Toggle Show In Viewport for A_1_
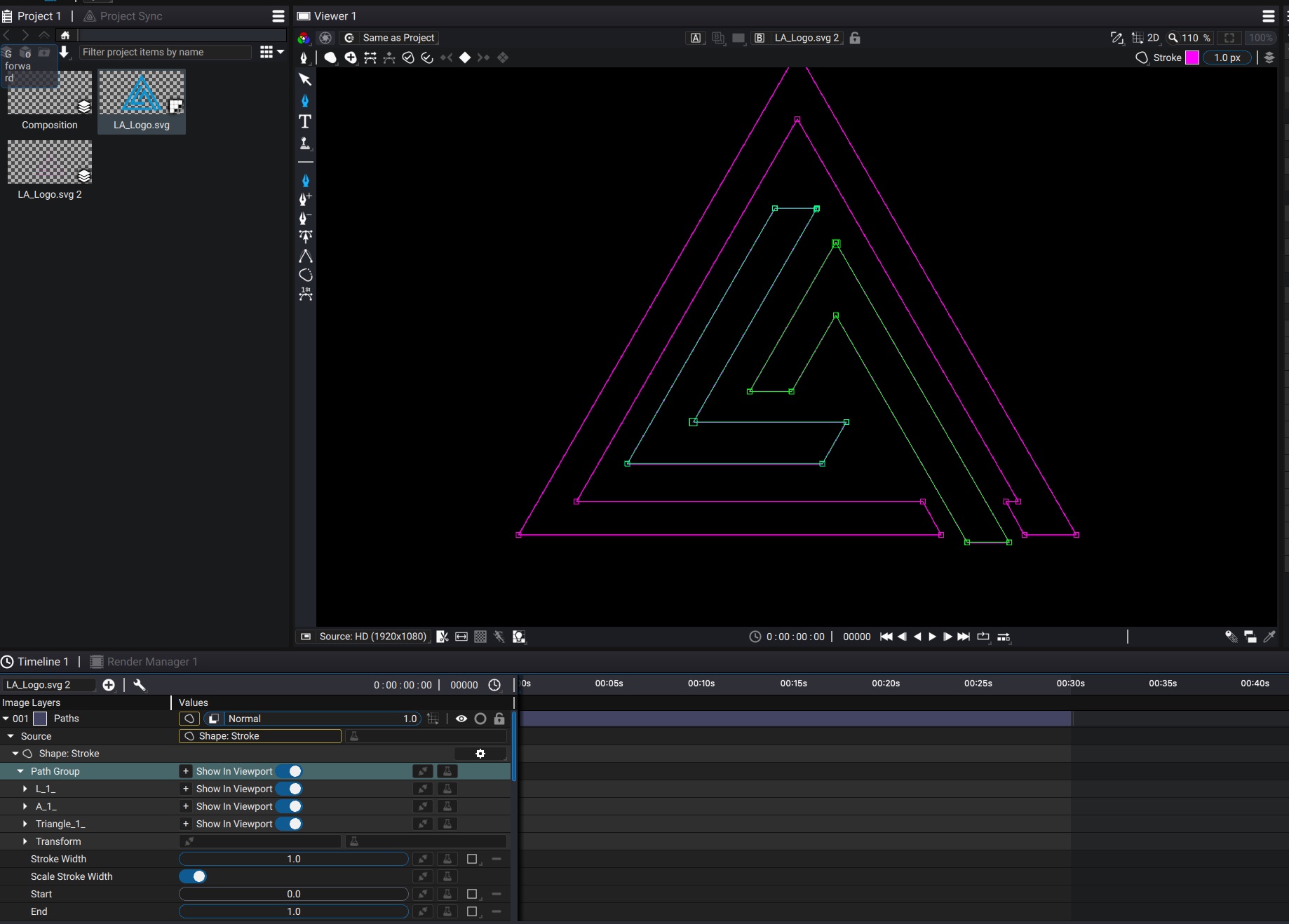The width and height of the screenshot is (1289, 924). pyautogui.click(x=290, y=806)
